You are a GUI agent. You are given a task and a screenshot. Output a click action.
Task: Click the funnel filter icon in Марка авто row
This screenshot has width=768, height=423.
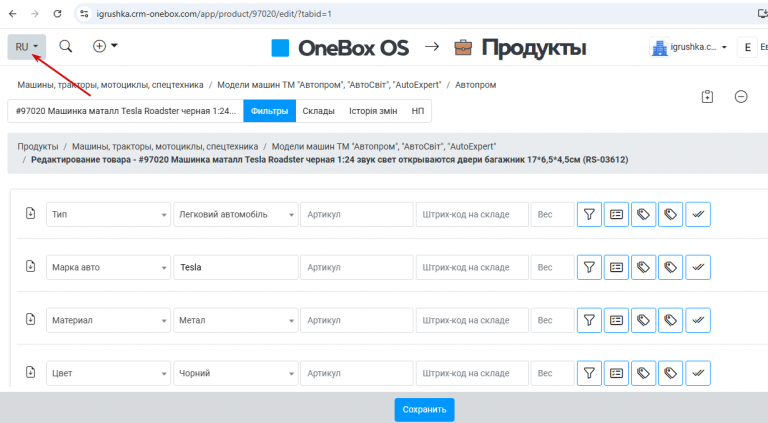(x=589, y=267)
